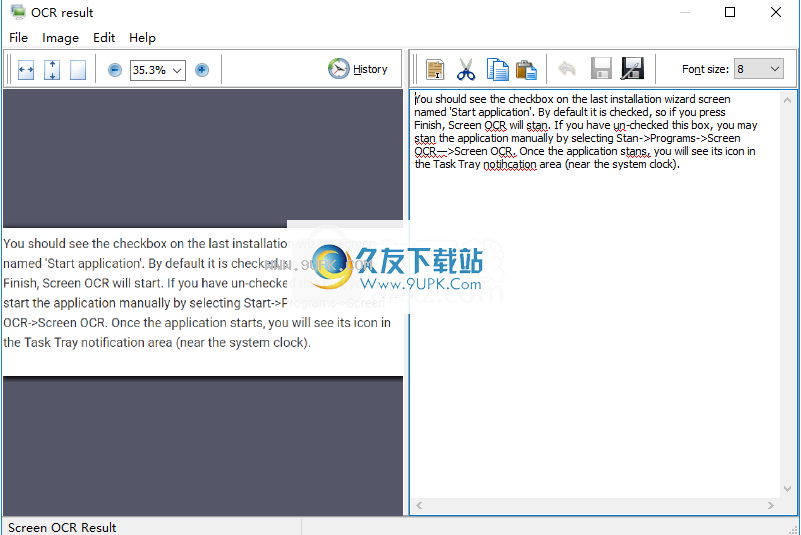Screen dimensions: 801x535
Task: Save as with dark floppy icon
Action: coord(632,68)
